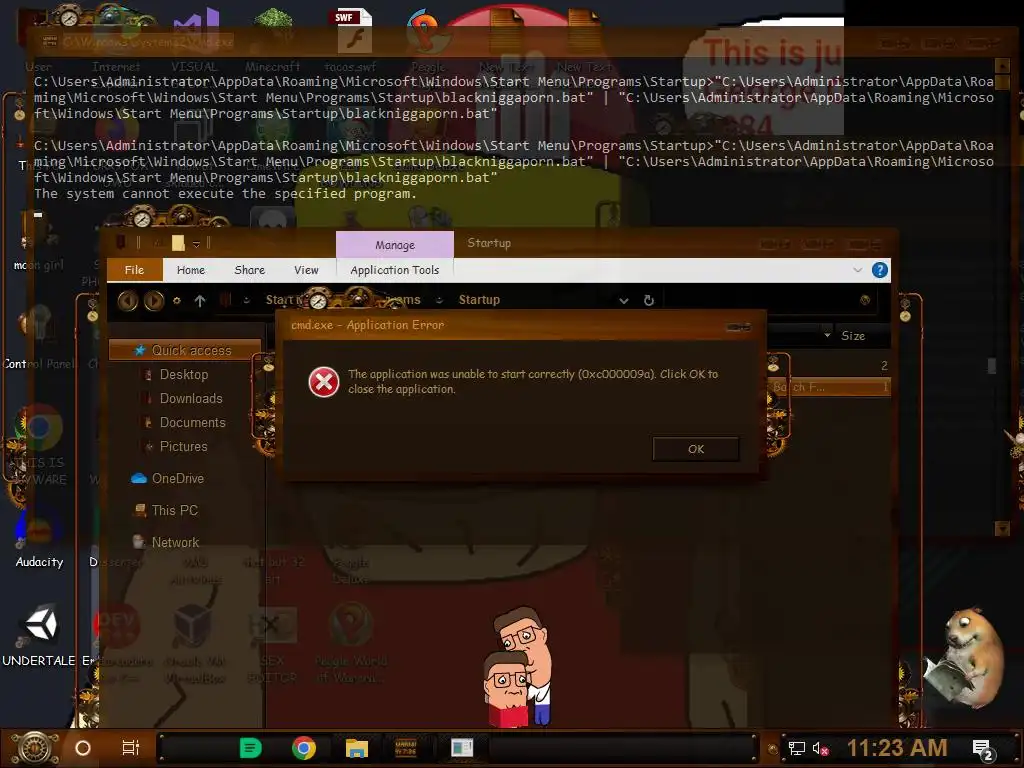
Task: Open the Home ribbon tab
Action: (191, 270)
